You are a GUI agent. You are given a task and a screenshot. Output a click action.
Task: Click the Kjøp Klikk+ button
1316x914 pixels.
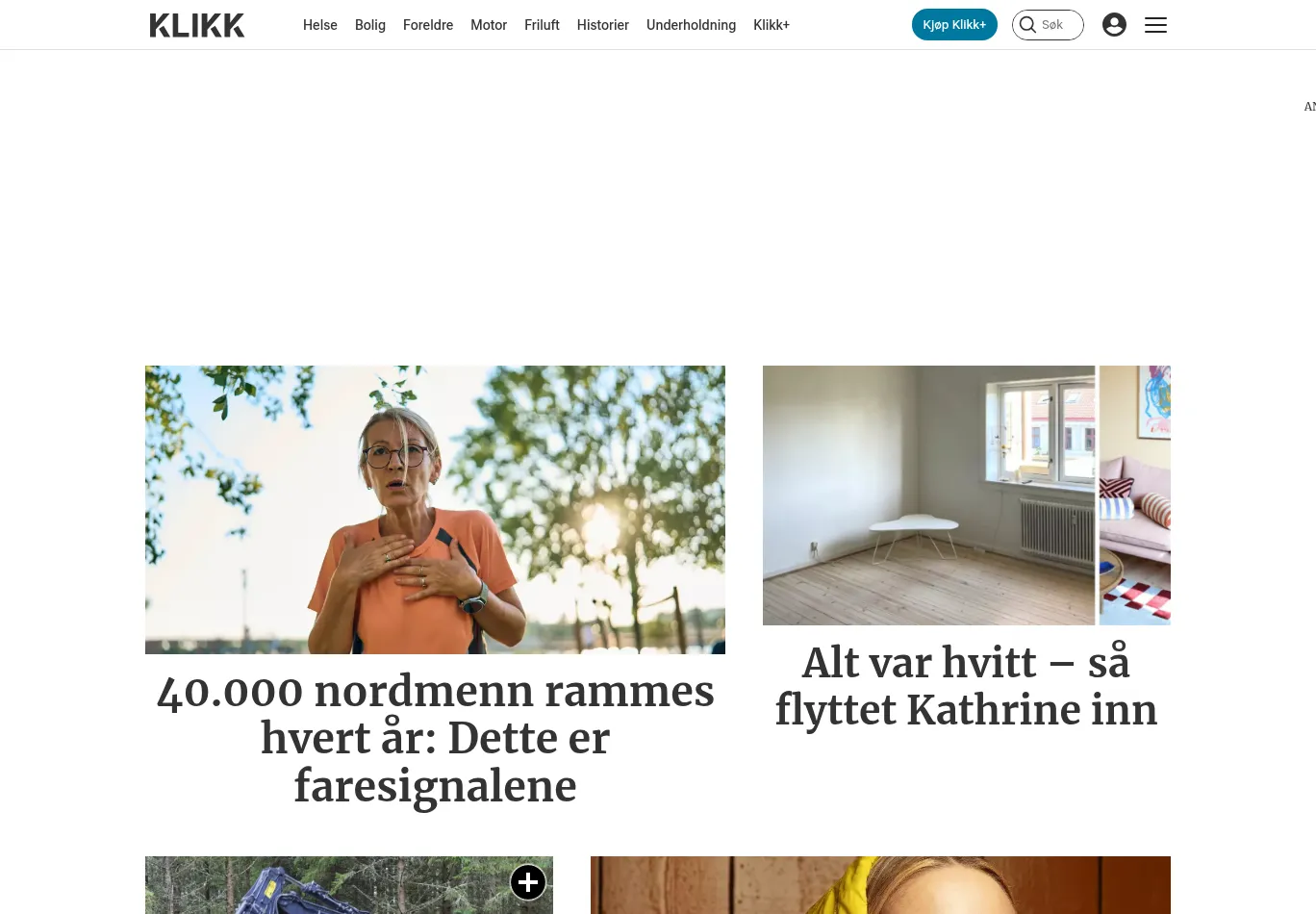pos(954,25)
